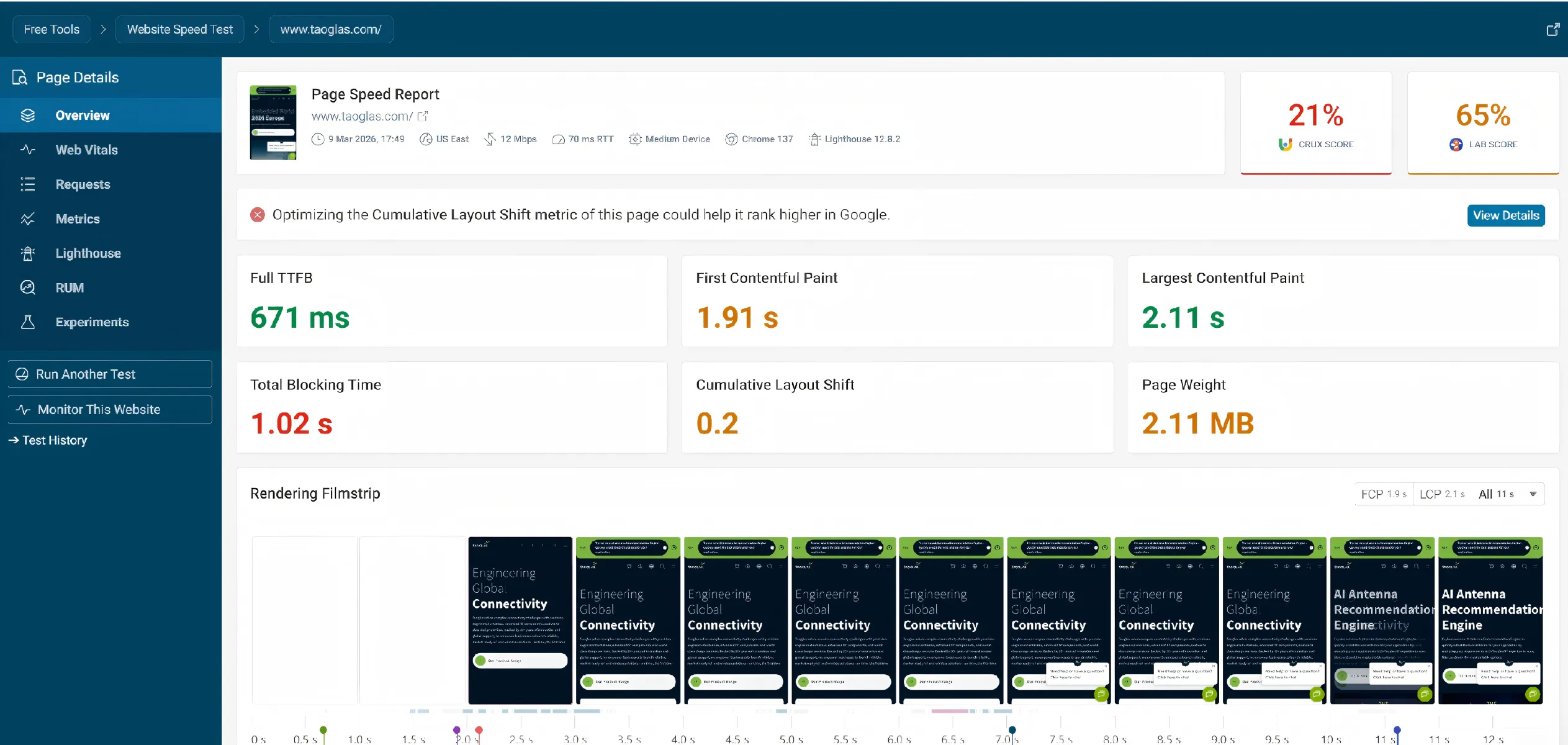Click the 'US East' label
Image resolution: width=1568 pixels, height=745 pixels.
click(453, 139)
